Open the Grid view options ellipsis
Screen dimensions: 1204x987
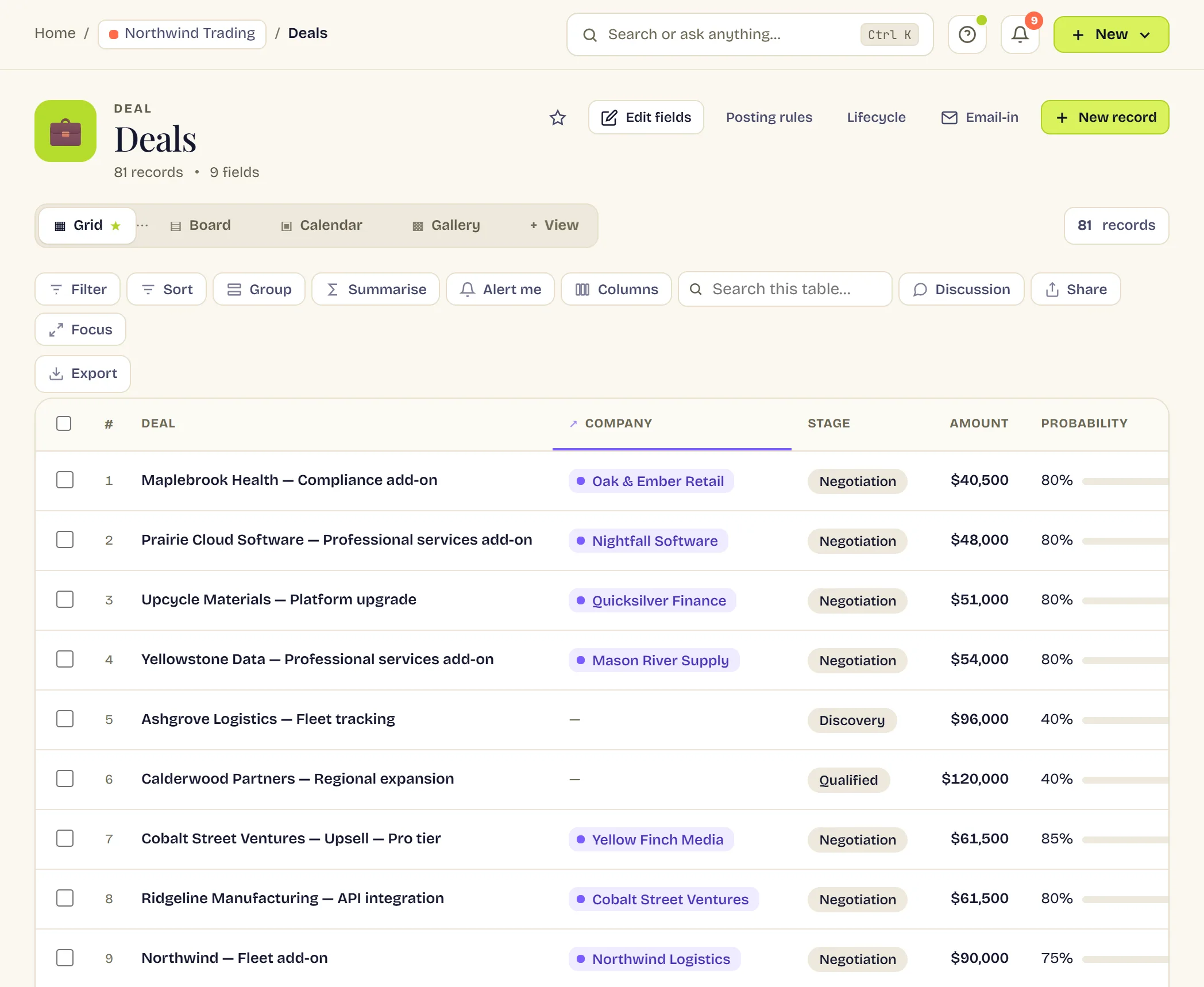pos(142,225)
